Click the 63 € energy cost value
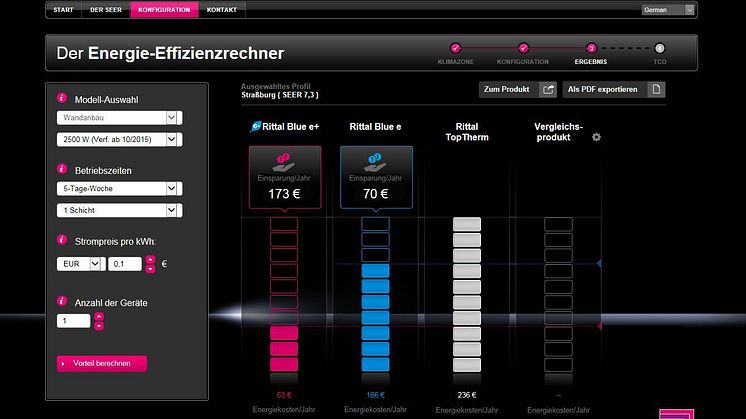The image size is (746, 419). pyautogui.click(x=284, y=395)
